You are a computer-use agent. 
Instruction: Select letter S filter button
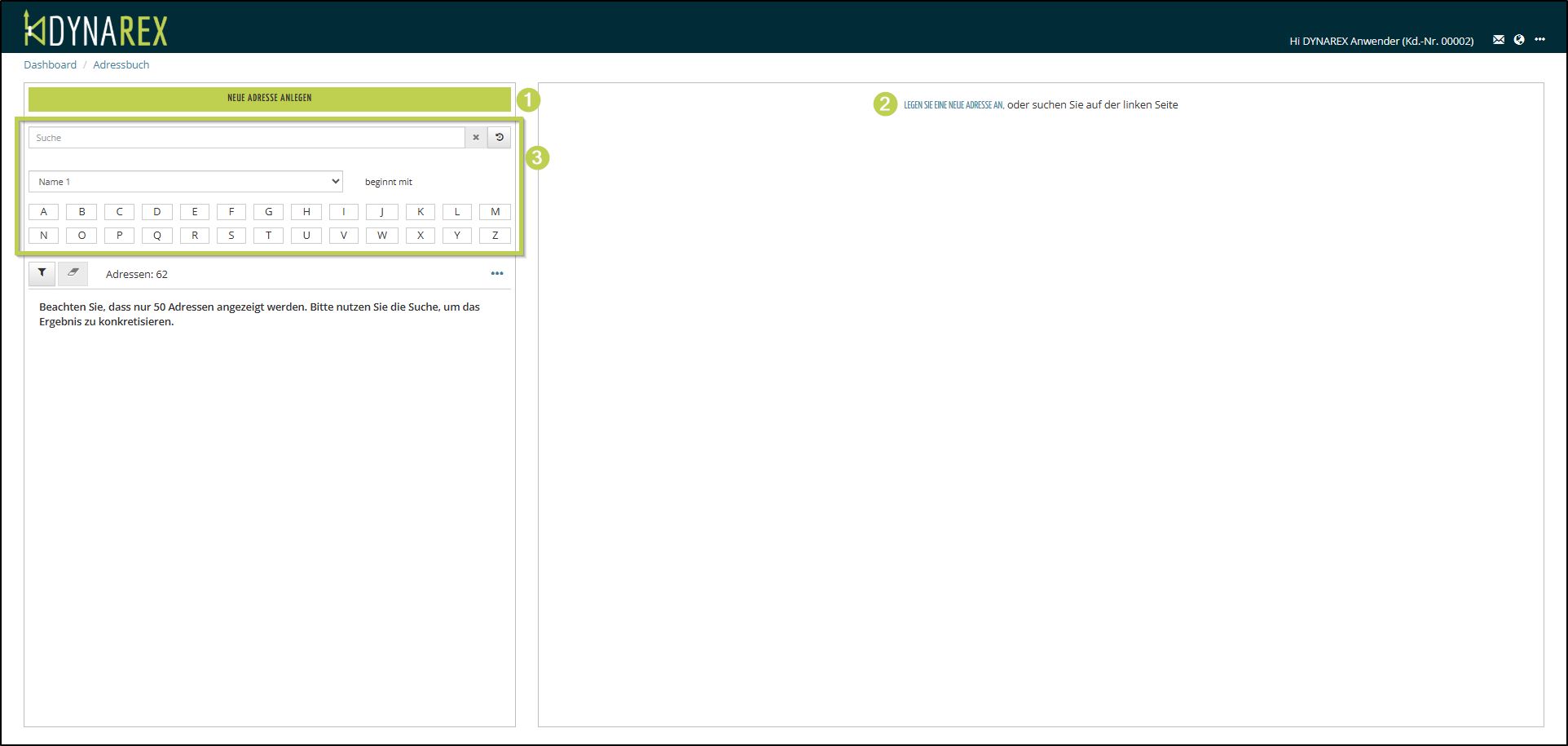pos(231,236)
